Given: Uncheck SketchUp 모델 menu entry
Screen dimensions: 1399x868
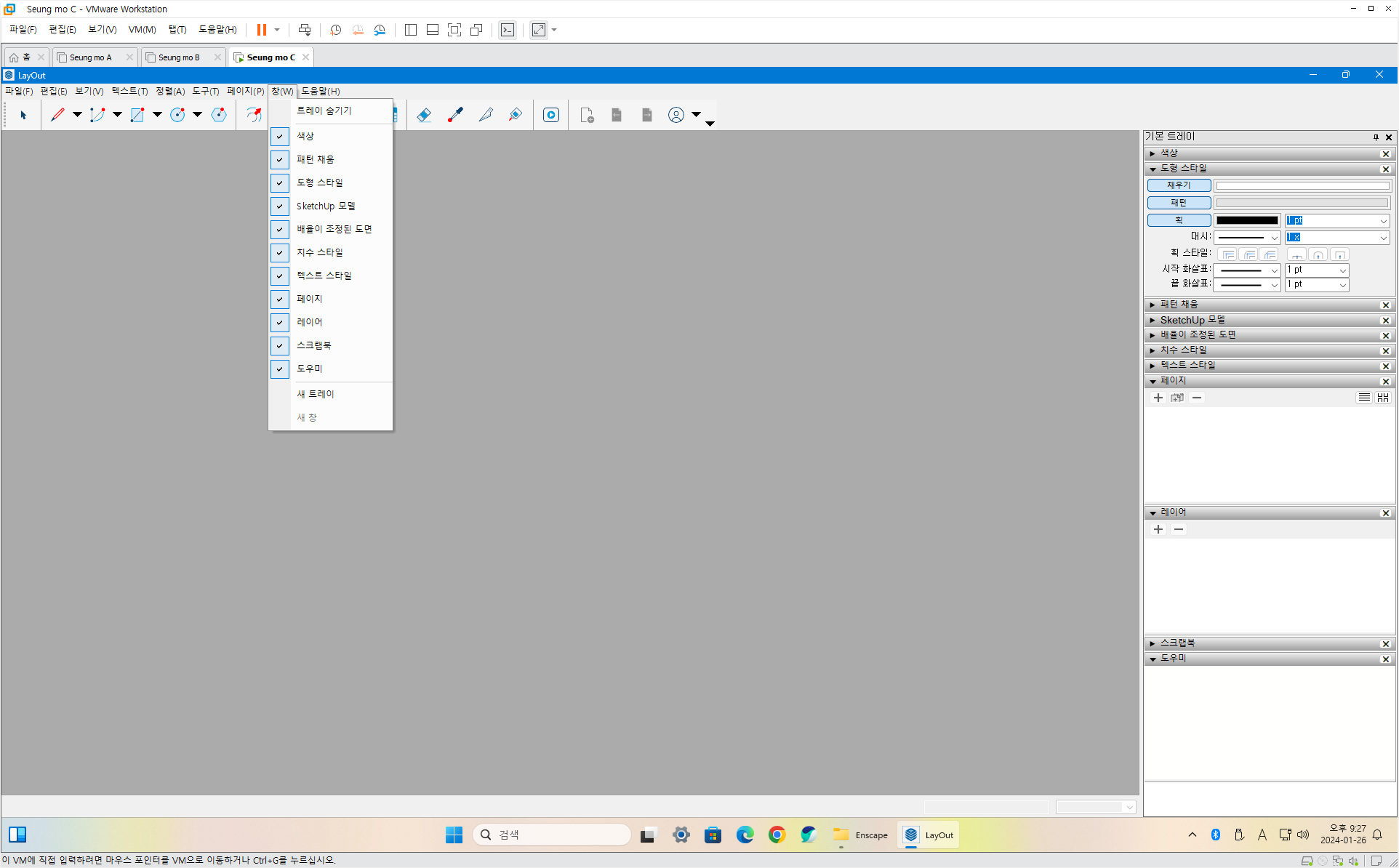Looking at the screenshot, I should (x=326, y=206).
